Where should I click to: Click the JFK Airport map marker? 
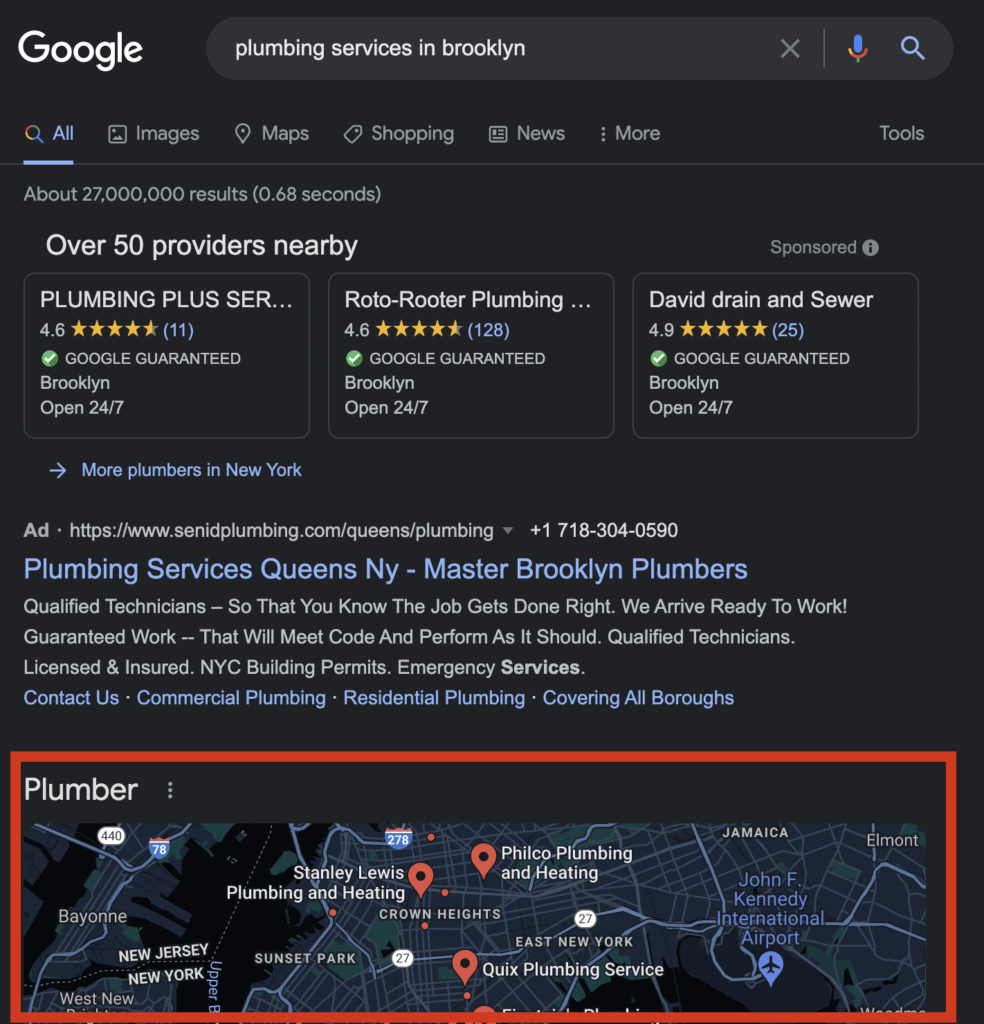tap(771, 967)
